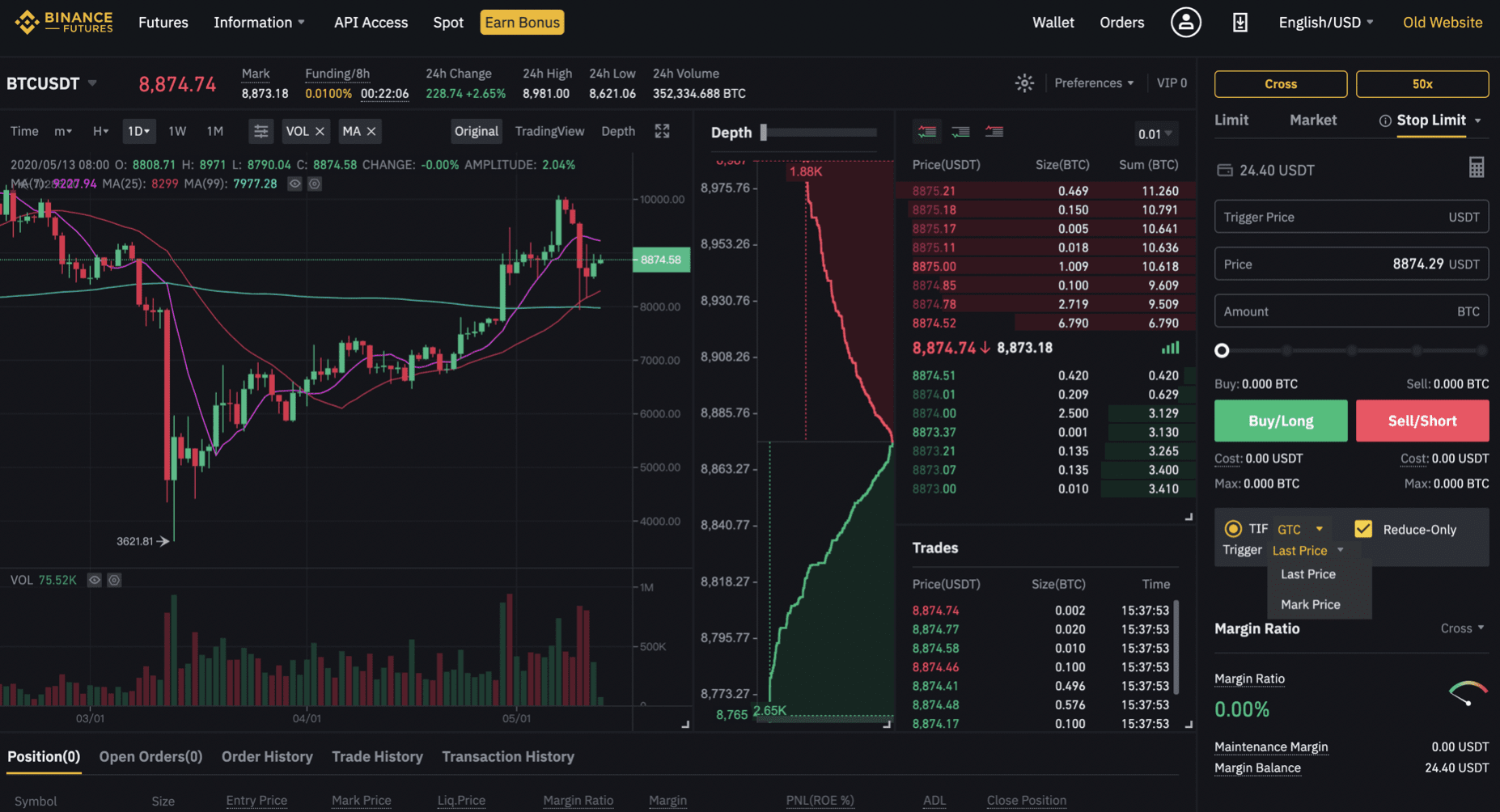
Task: Expand the Information menu
Action: (x=259, y=22)
